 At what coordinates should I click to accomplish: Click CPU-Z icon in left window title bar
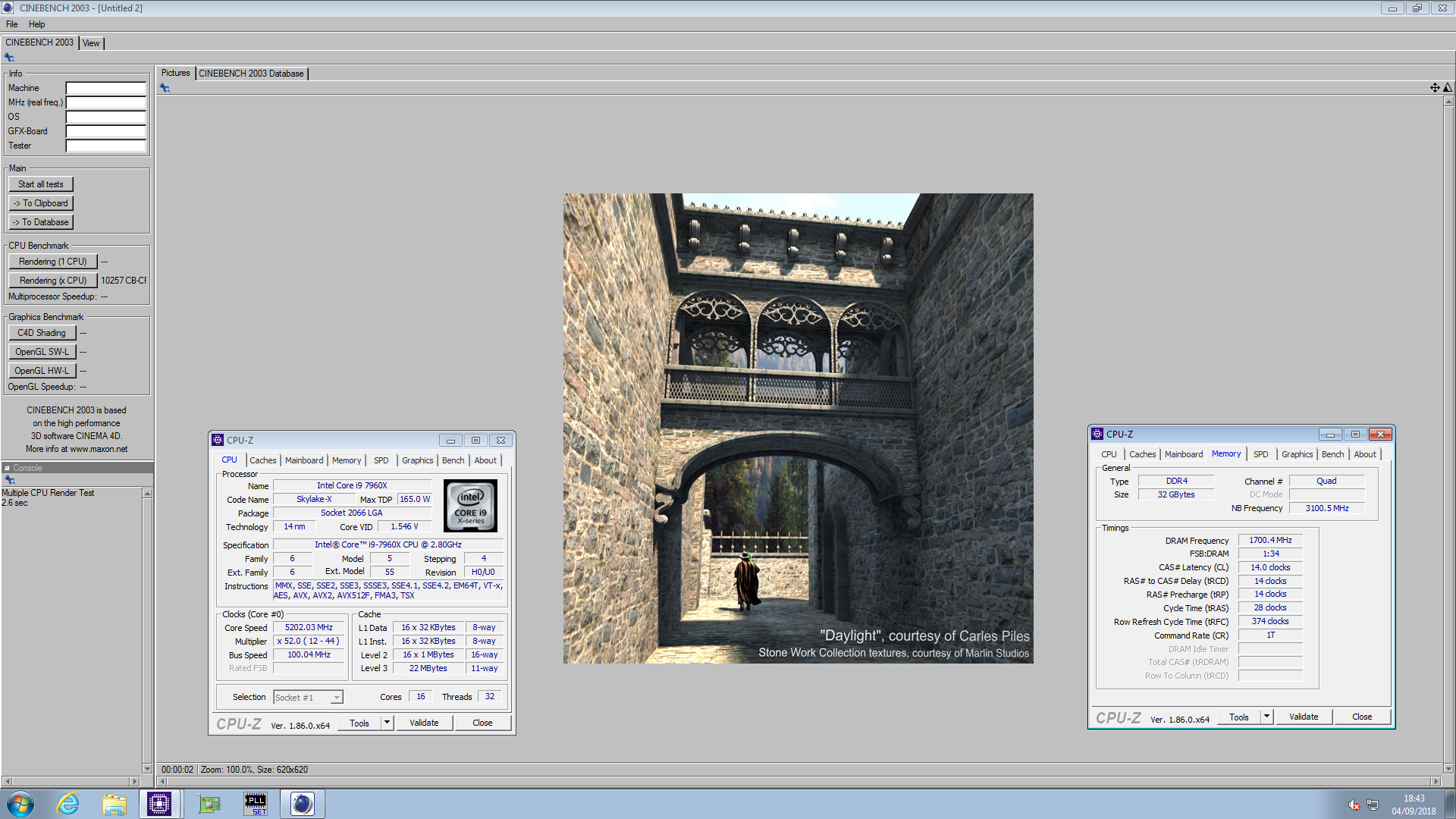click(x=218, y=440)
